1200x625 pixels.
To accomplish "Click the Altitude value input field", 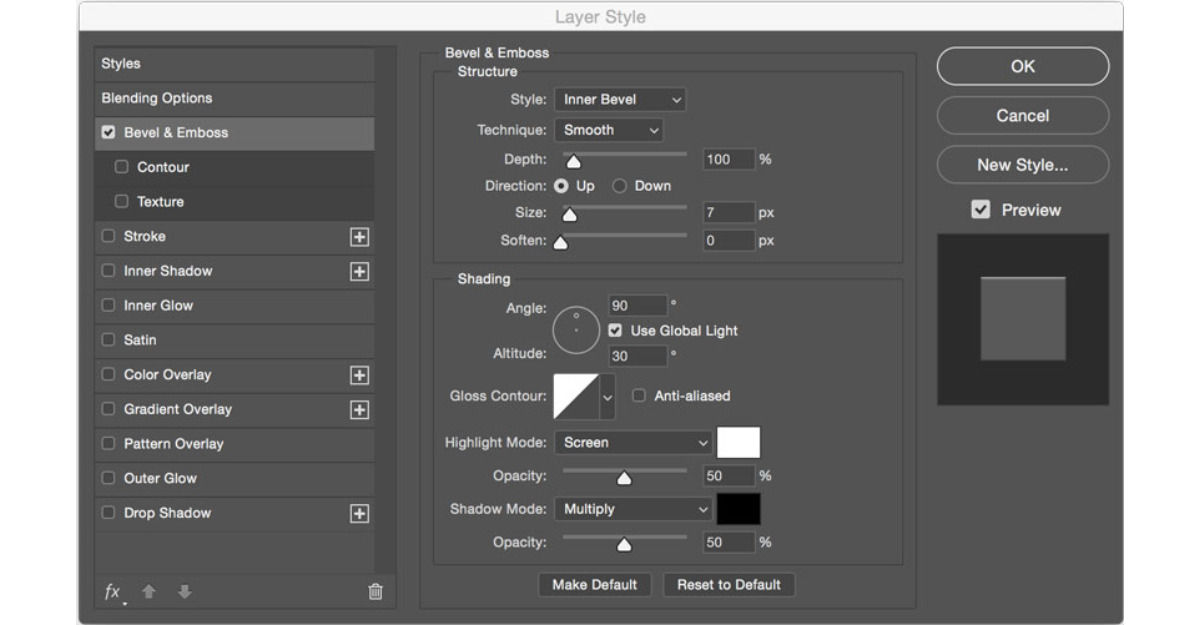I will (637, 356).
